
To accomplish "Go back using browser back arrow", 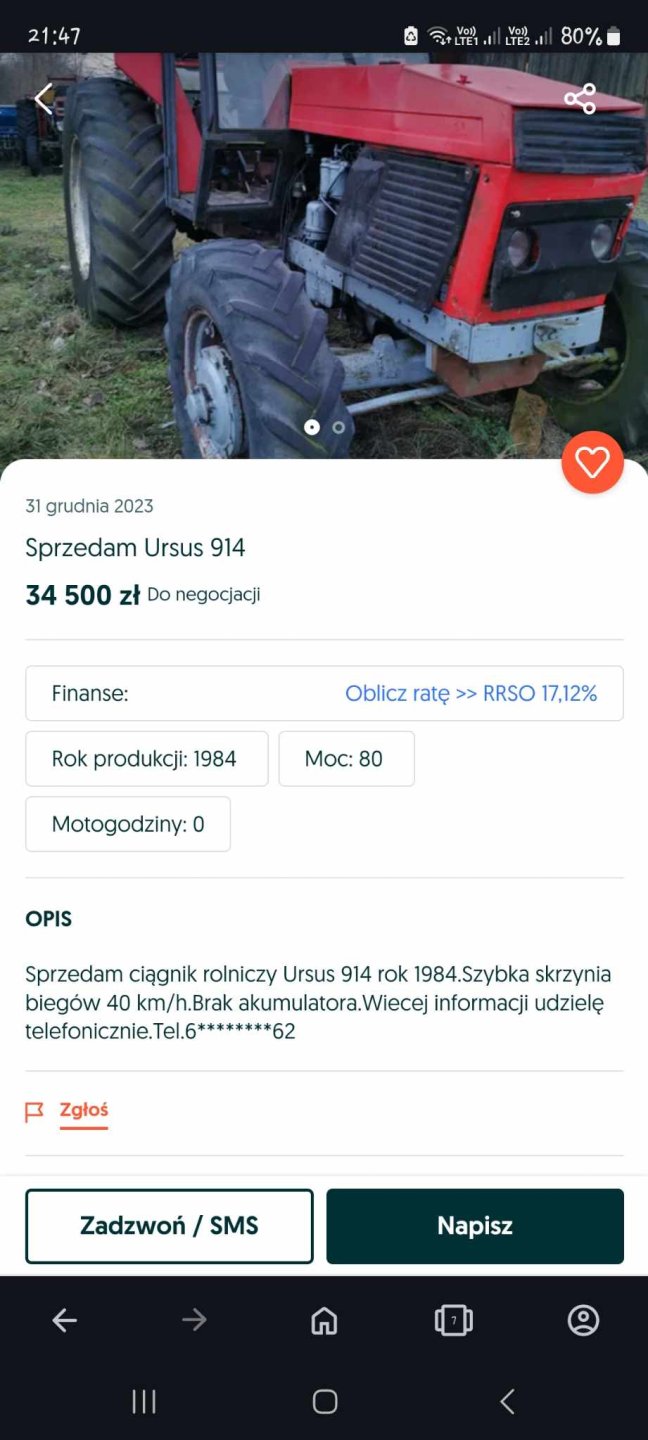I will click(x=65, y=1321).
